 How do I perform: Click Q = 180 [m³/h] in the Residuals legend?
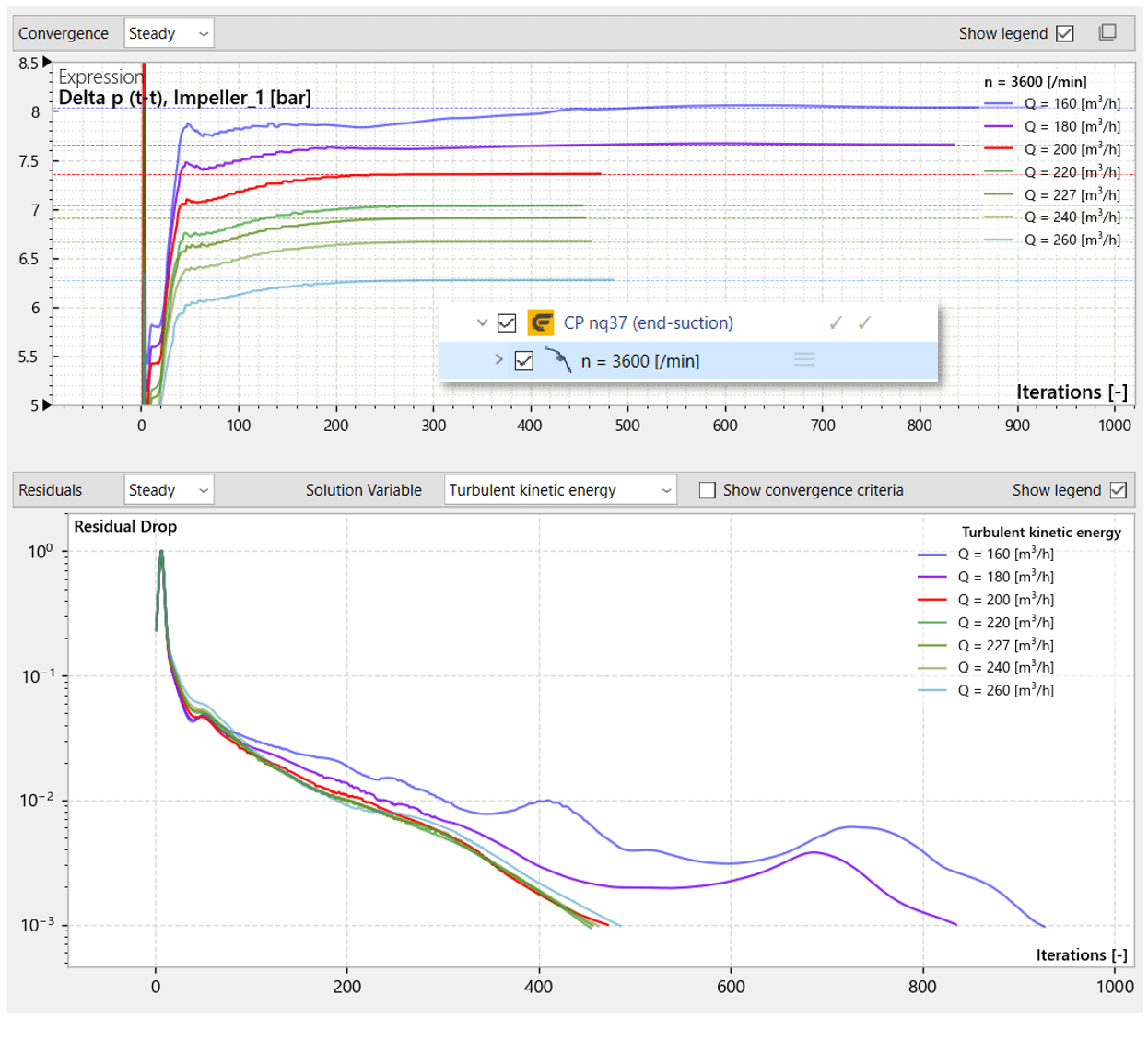1006,577
